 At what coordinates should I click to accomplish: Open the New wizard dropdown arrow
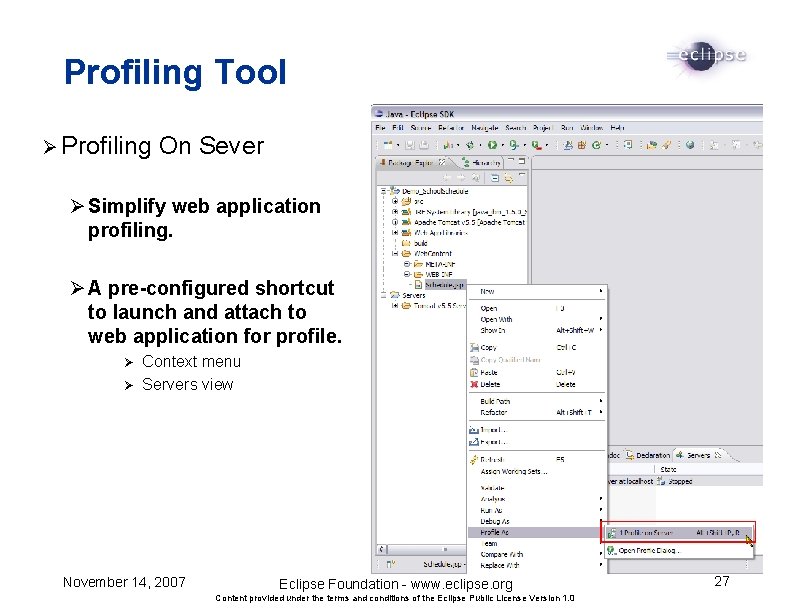[398, 145]
